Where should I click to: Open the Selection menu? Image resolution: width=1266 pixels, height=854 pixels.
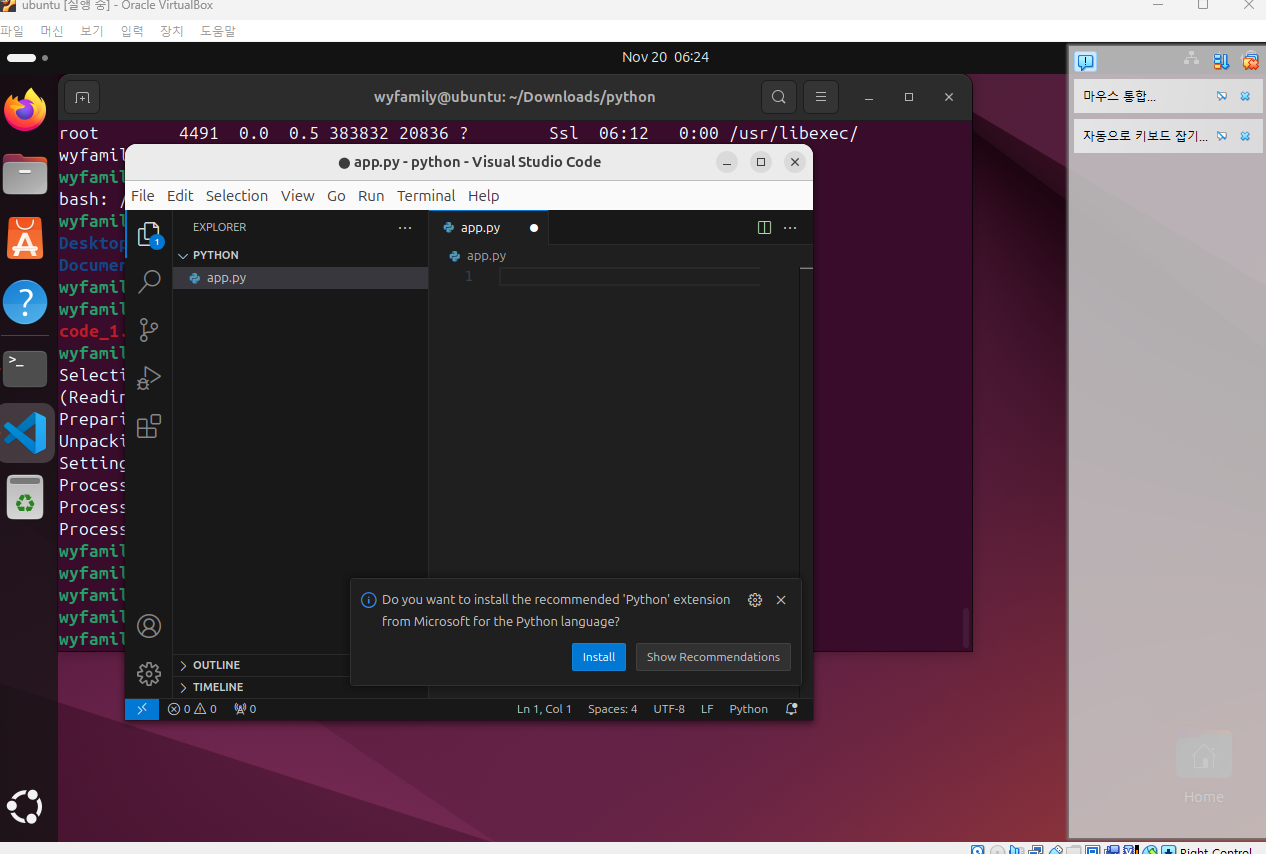pos(237,196)
